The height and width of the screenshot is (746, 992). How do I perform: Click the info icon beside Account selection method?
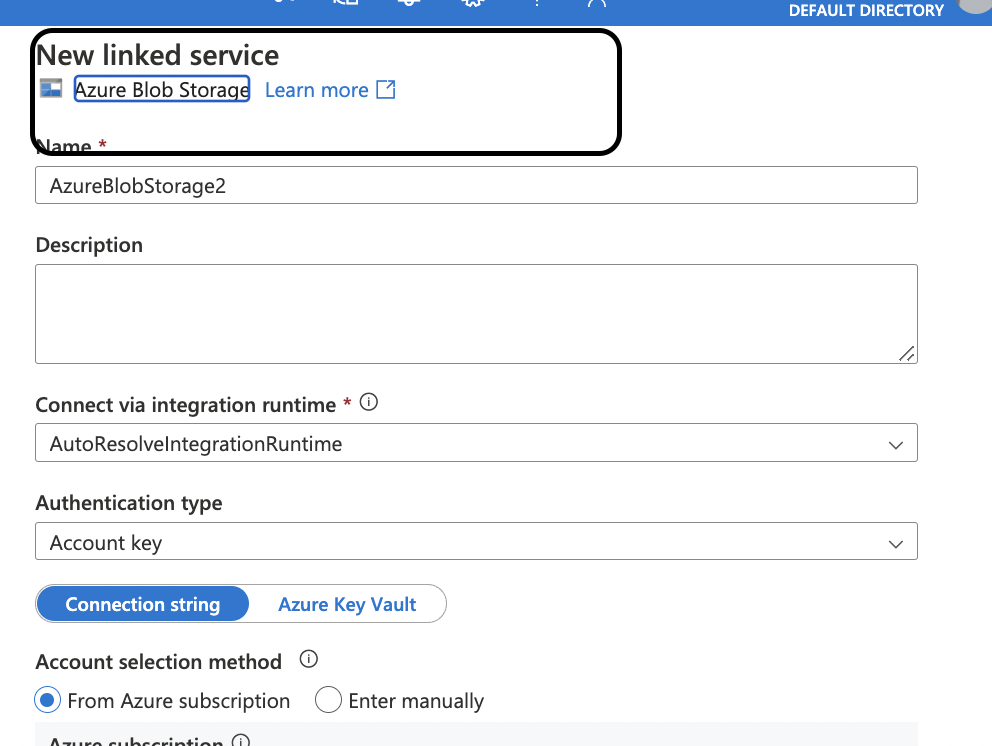308,659
